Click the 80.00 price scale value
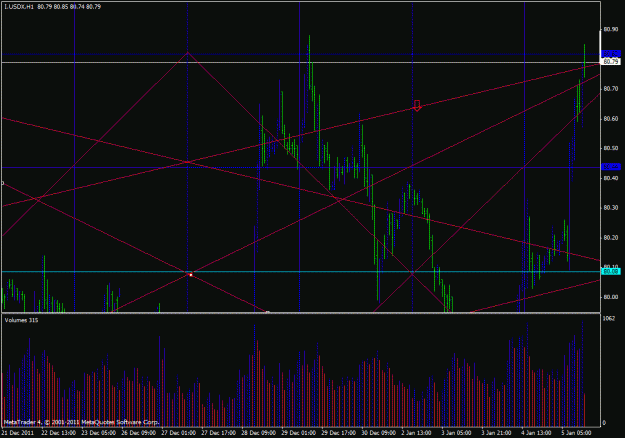Image resolution: width=625 pixels, height=438 pixels. [611, 297]
